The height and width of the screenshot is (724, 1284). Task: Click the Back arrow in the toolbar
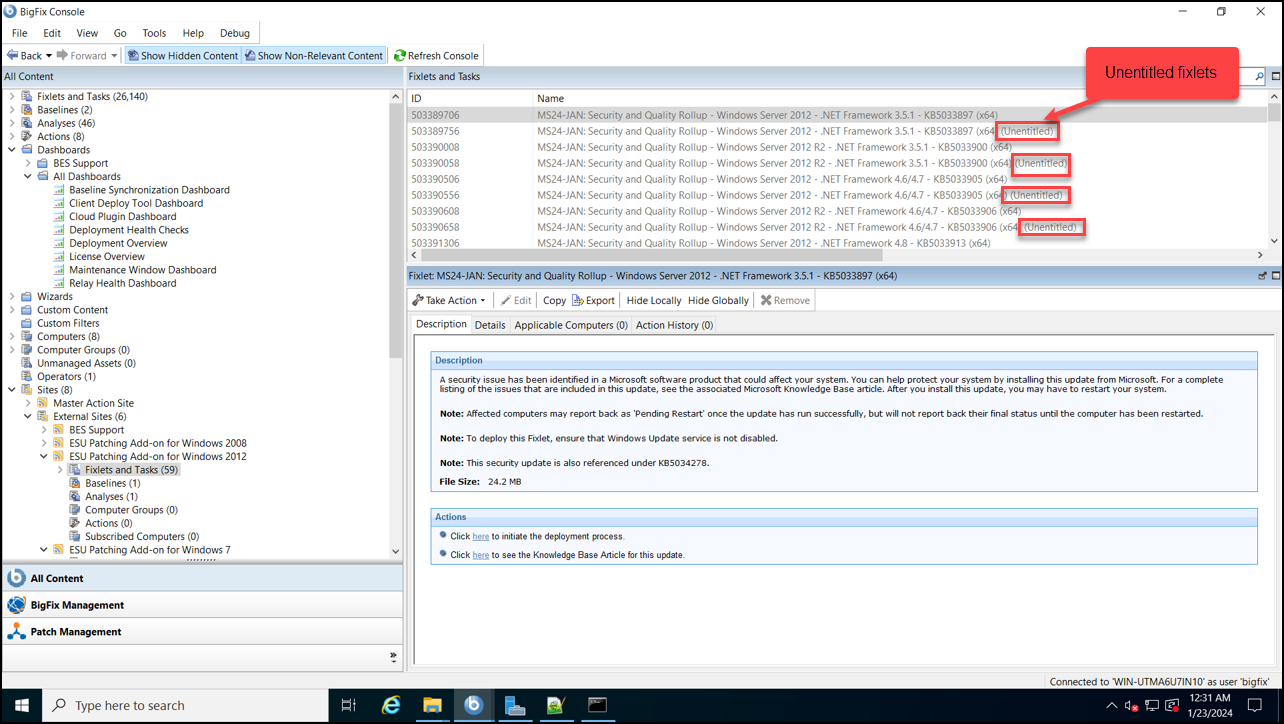click(x=13, y=56)
